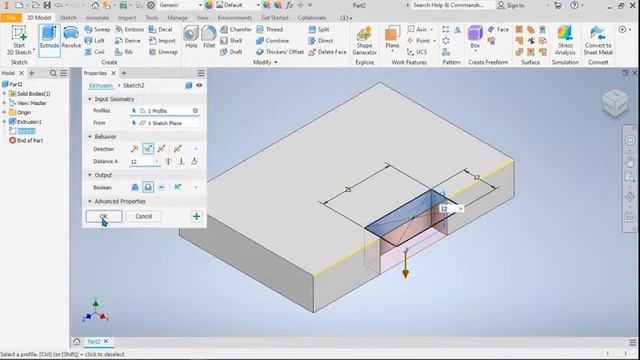The width and height of the screenshot is (640, 360).
Task: Select End of Part in tree
Action: coord(26,140)
